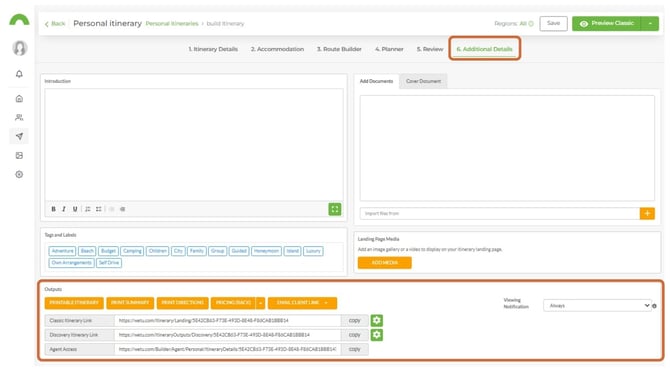Open the Wetu logo home

pyautogui.click(x=19, y=20)
